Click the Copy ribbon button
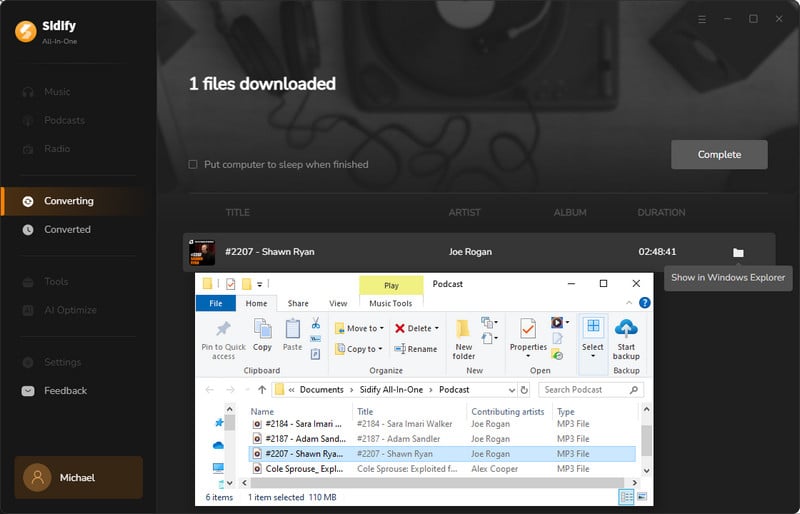 point(262,335)
